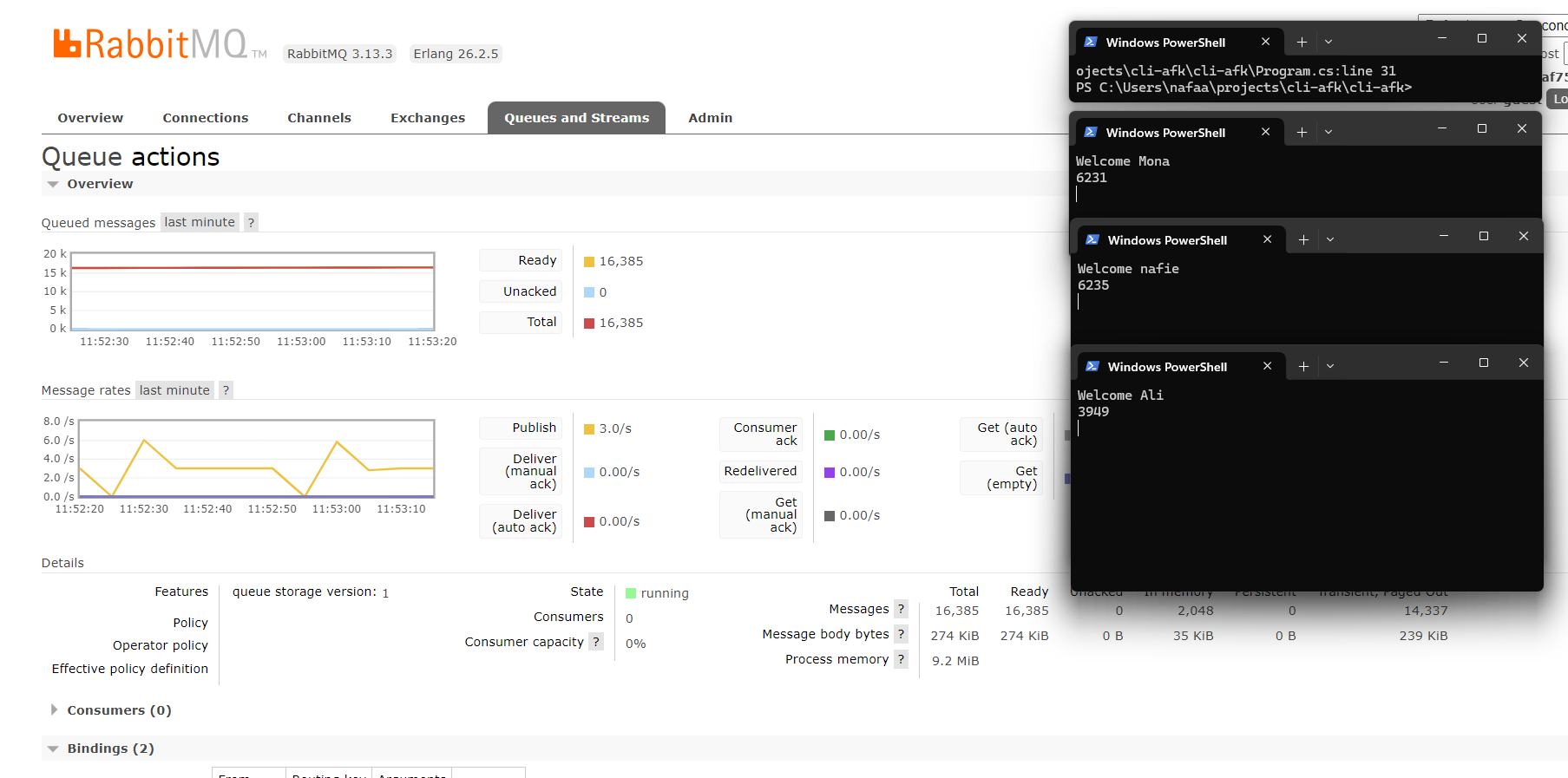Screen dimensions: 1568x778
Task: Open tab dropdown in Welcome Mona PowerShell window
Action: coord(1329,132)
